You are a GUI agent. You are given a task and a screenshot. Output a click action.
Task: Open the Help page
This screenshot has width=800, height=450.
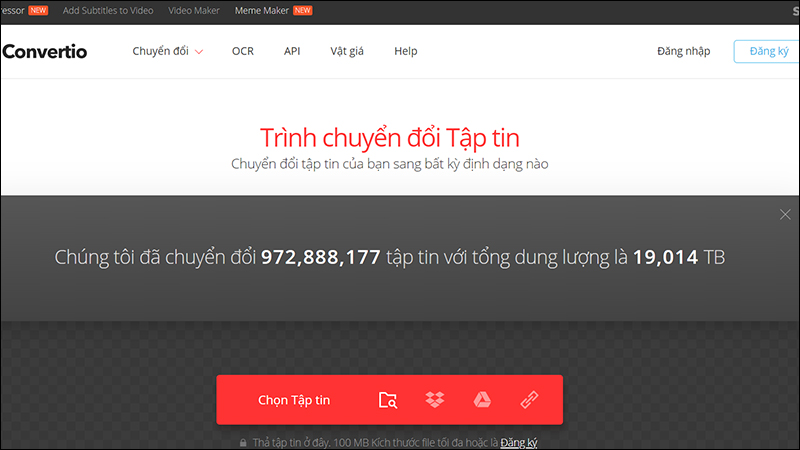pos(406,51)
